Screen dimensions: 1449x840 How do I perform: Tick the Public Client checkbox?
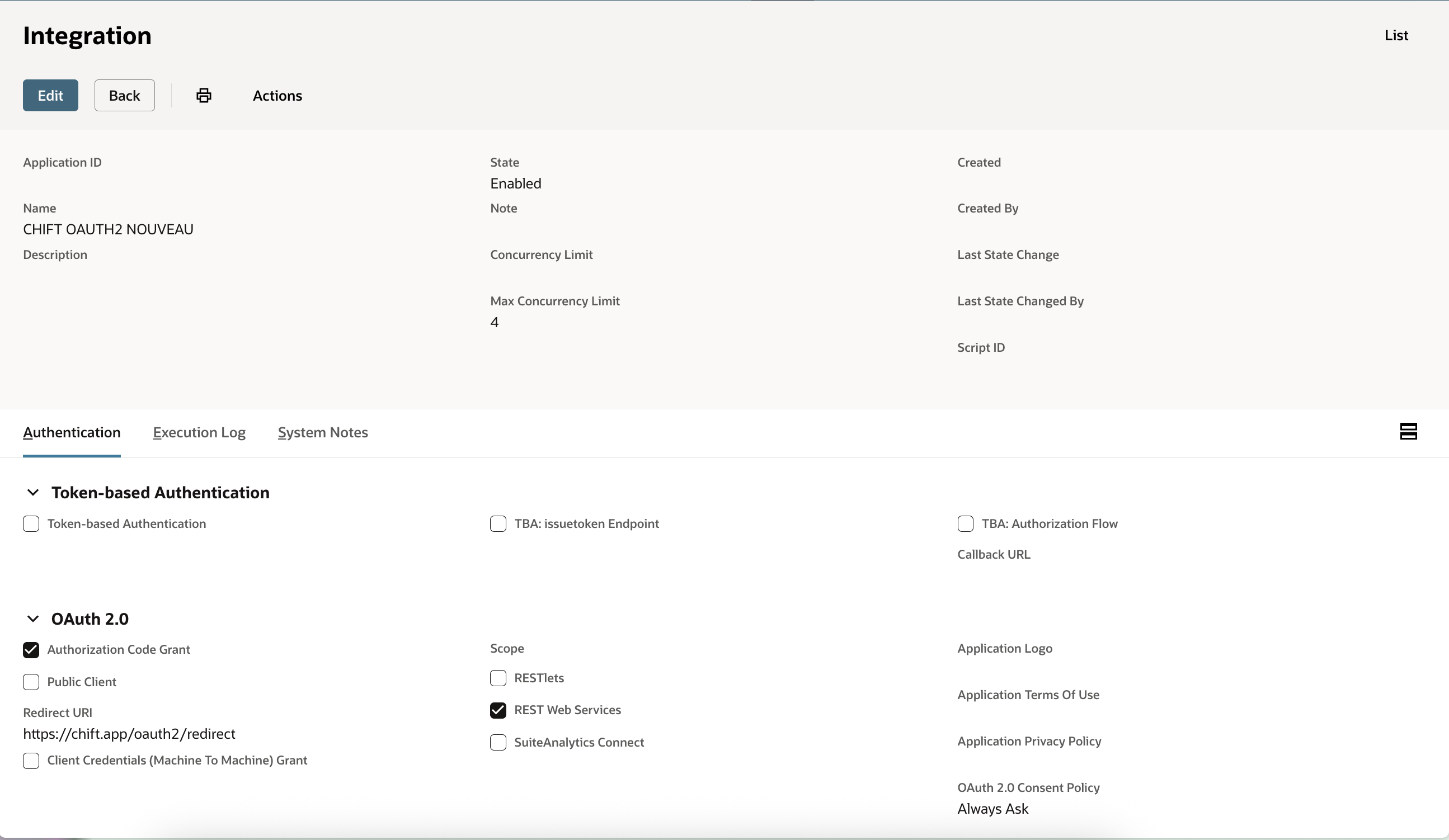[x=31, y=682]
